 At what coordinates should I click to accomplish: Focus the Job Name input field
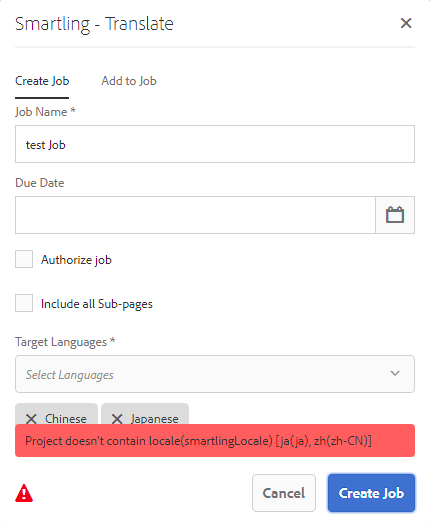[x=215, y=144]
